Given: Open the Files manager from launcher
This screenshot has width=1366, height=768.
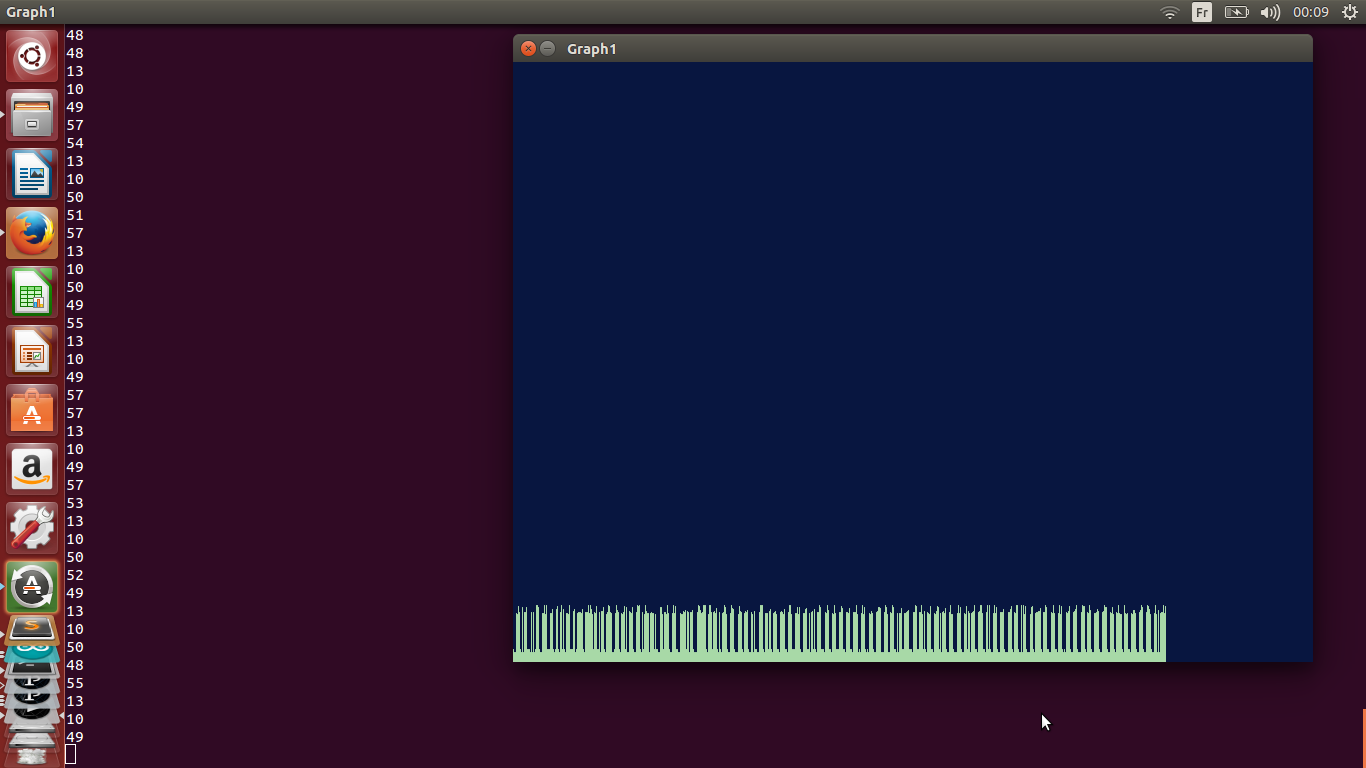Looking at the screenshot, I should pyautogui.click(x=32, y=115).
